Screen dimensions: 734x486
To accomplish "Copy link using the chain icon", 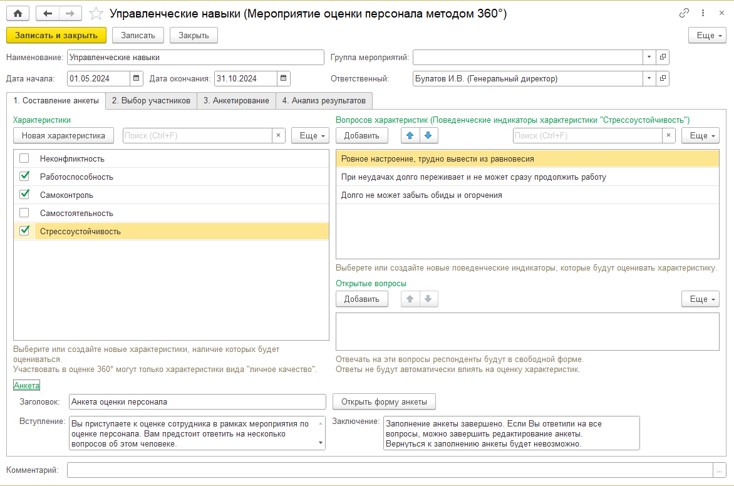I will 684,13.
